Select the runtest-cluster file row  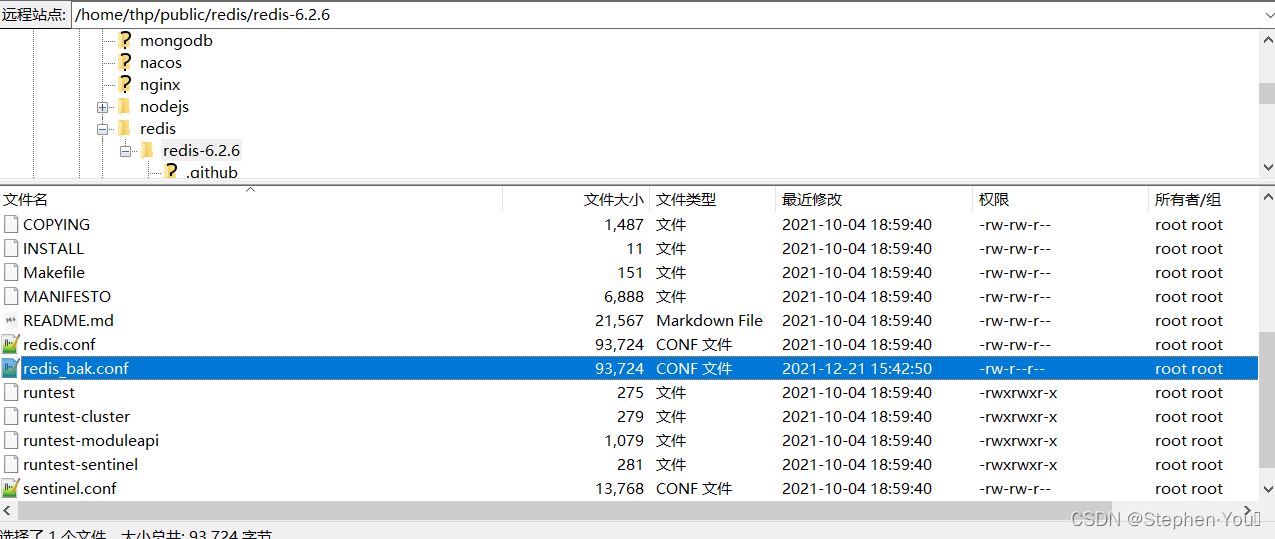click(77, 417)
